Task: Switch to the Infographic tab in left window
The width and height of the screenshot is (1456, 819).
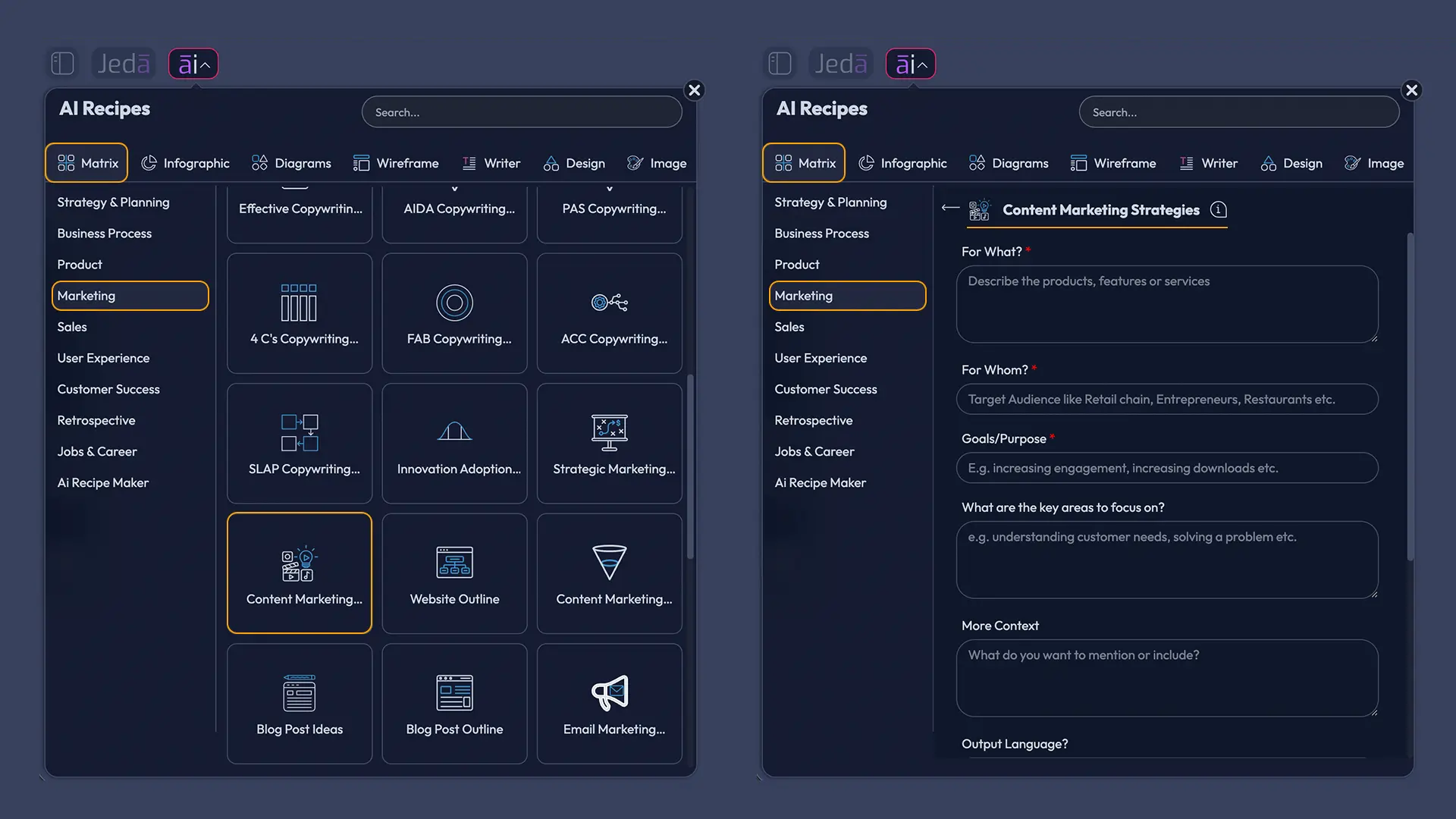Action: [186, 163]
